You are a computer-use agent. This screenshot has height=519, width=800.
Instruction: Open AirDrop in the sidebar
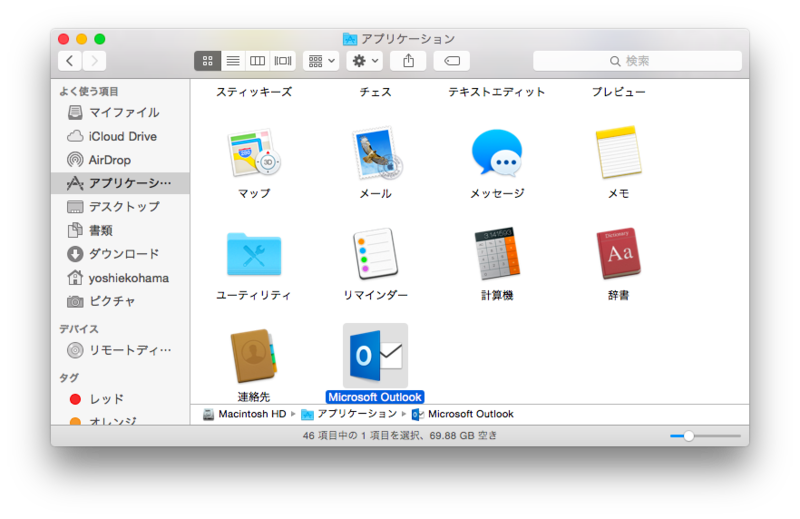(x=120, y=160)
